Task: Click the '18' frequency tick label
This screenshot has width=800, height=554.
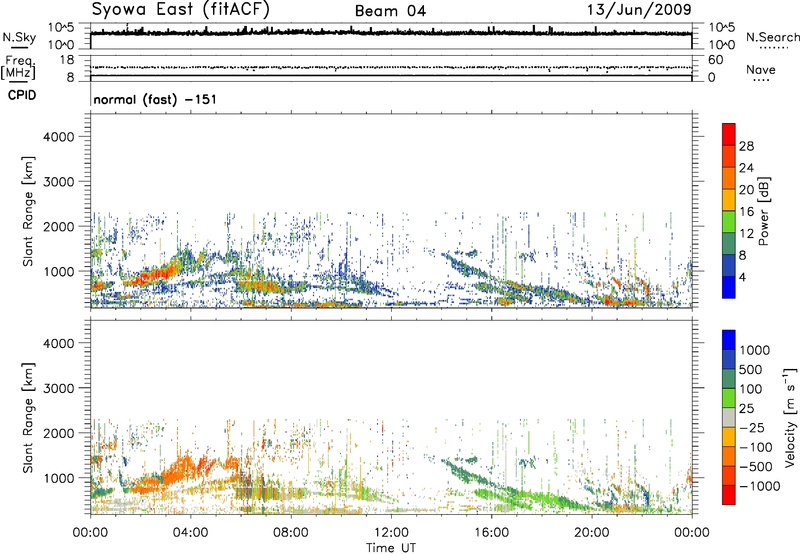Action: tap(67, 60)
